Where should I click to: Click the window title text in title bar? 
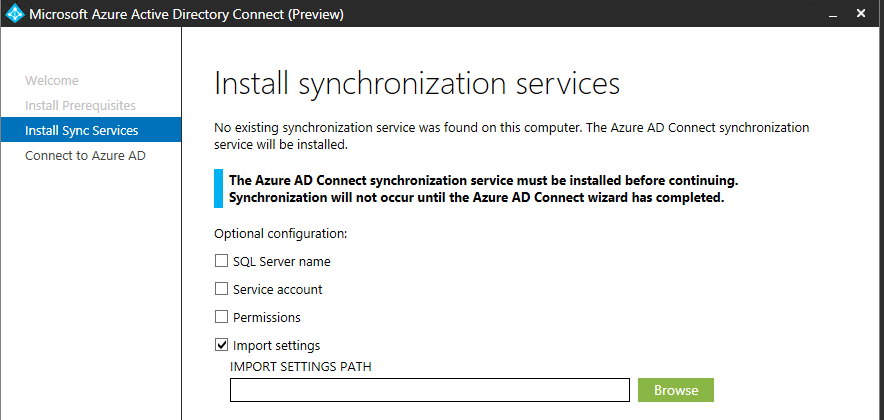coord(187,15)
